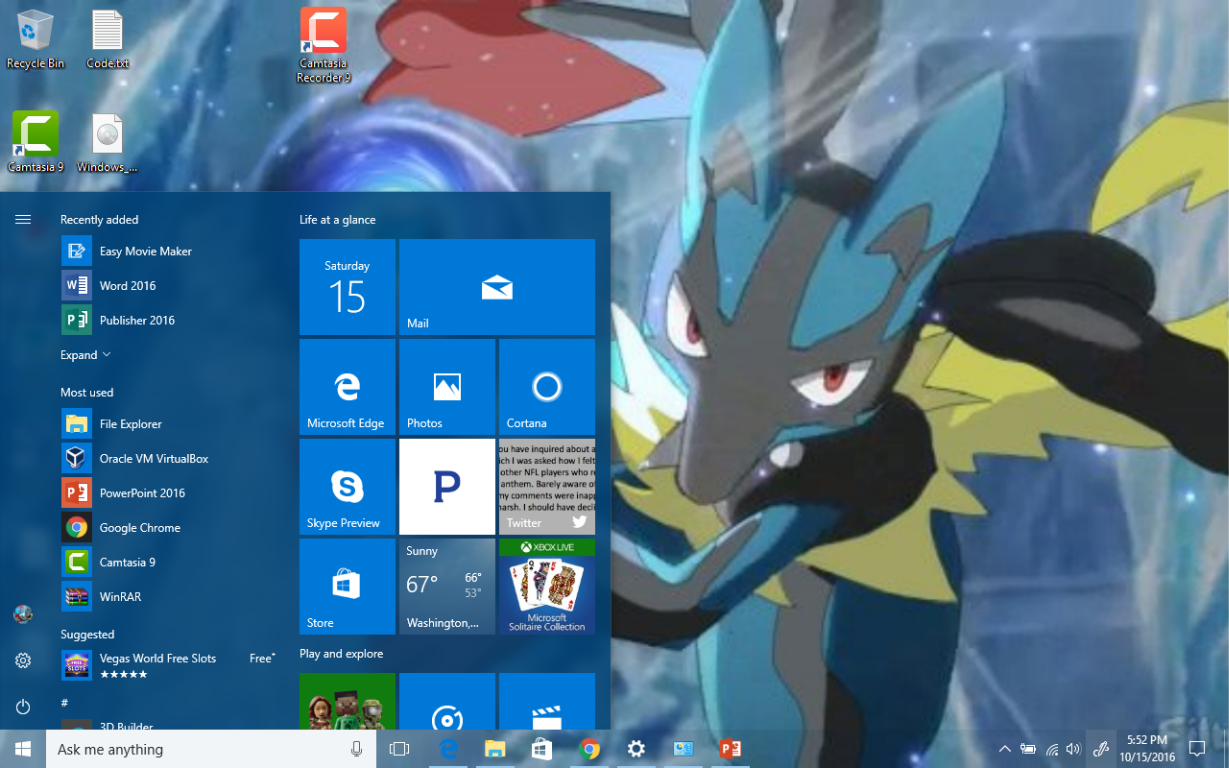
Task: Launch Skype Preview tile
Action: (x=346, y=487)
